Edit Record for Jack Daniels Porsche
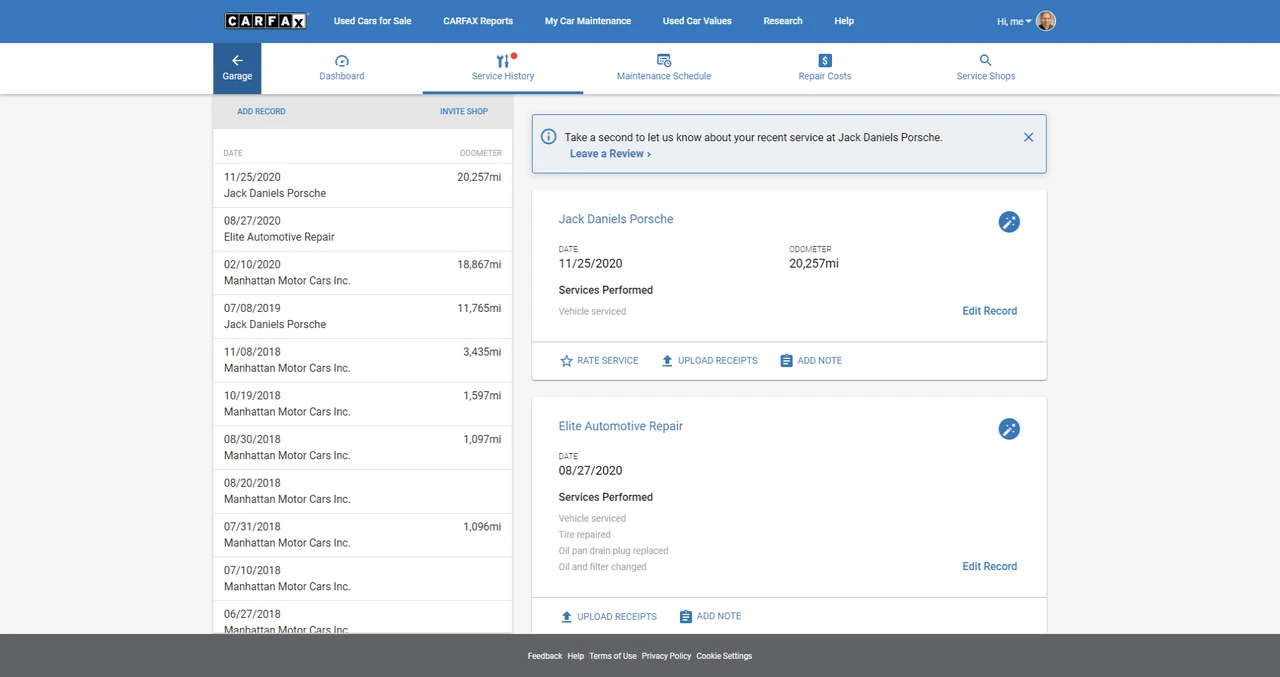 click(x=989, y=311)
